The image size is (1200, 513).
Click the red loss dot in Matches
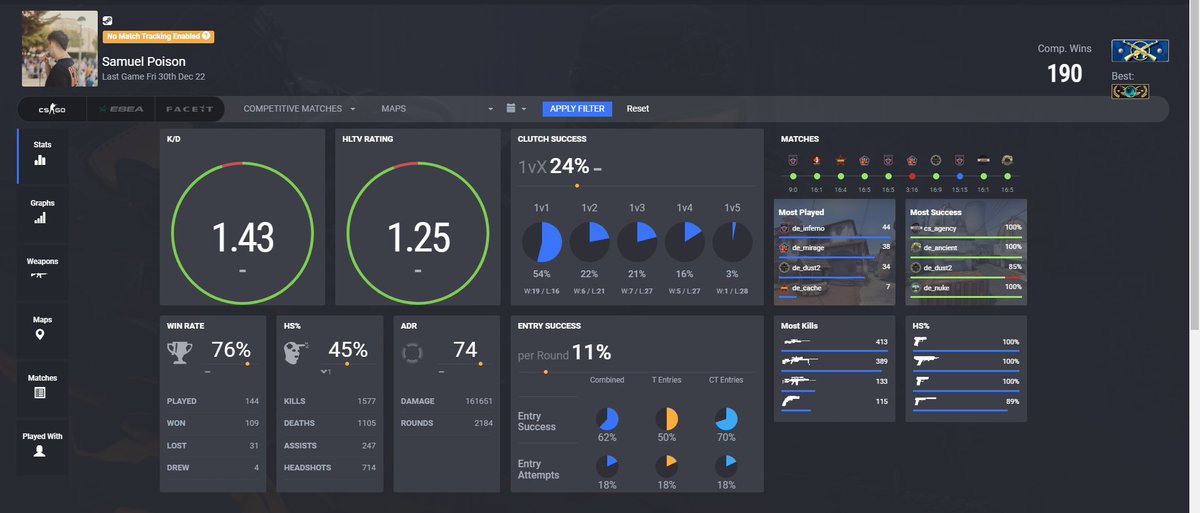[912, 176]
